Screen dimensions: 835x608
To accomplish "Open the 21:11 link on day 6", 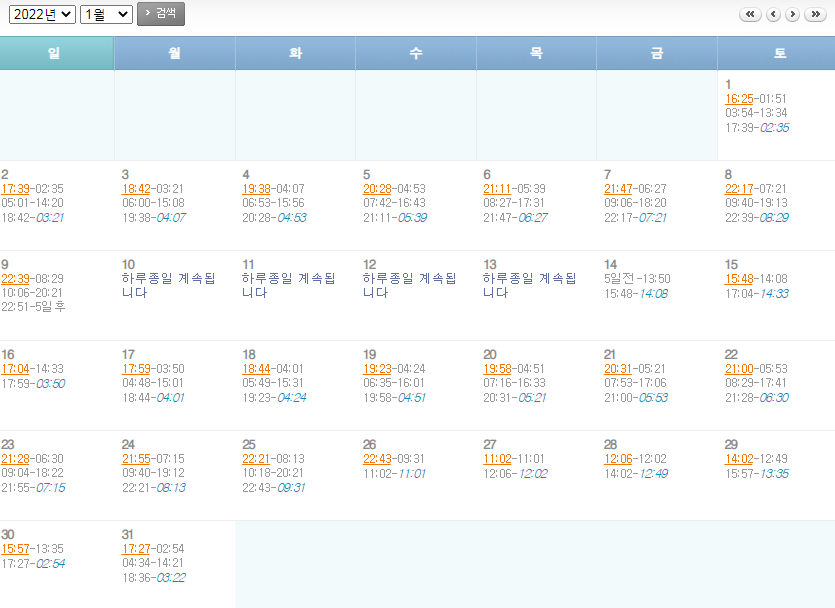I will 497,189.
